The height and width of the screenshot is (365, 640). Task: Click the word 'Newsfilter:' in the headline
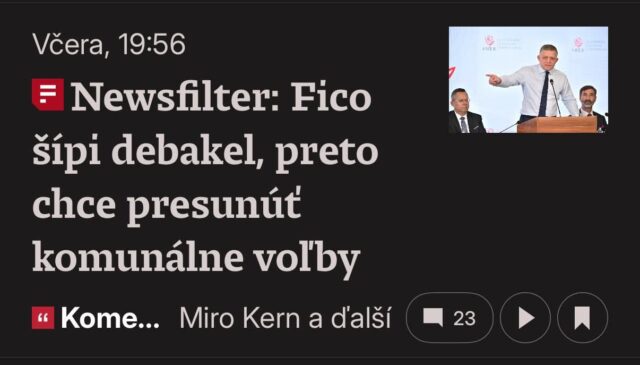(x=175, y=97)
